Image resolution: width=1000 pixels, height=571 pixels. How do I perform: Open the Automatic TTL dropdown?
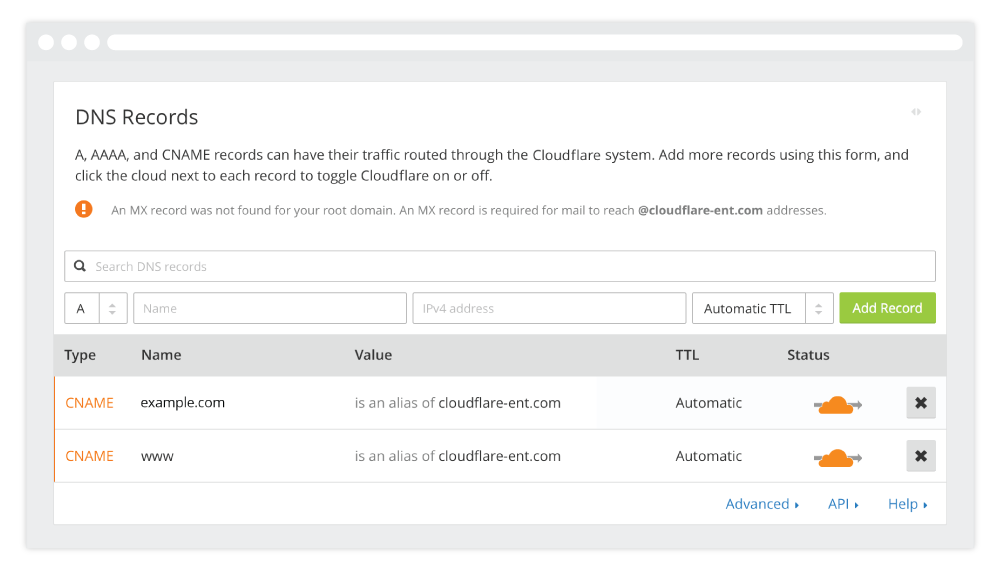763,308
